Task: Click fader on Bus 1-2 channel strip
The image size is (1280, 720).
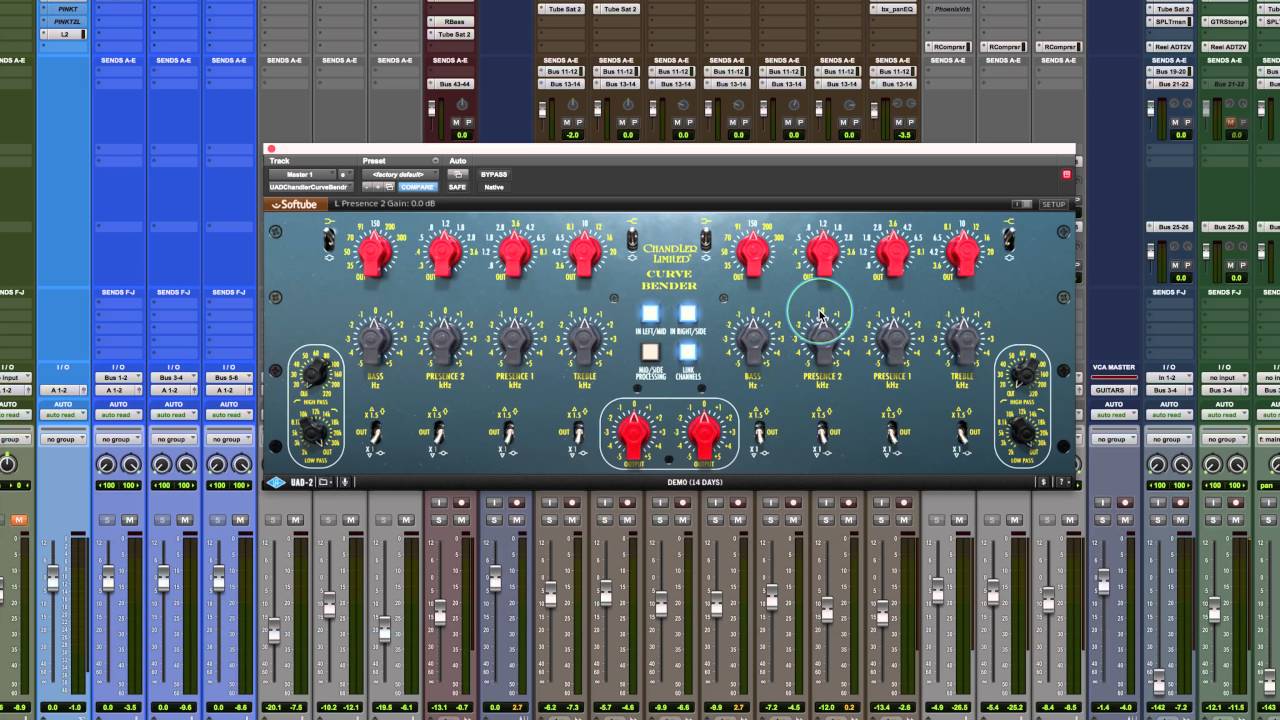Action: click(108, 578)
